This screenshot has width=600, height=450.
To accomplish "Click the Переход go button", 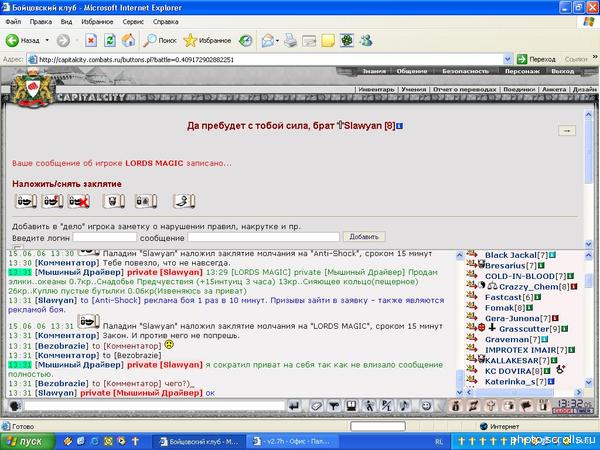I will point(536,59).
